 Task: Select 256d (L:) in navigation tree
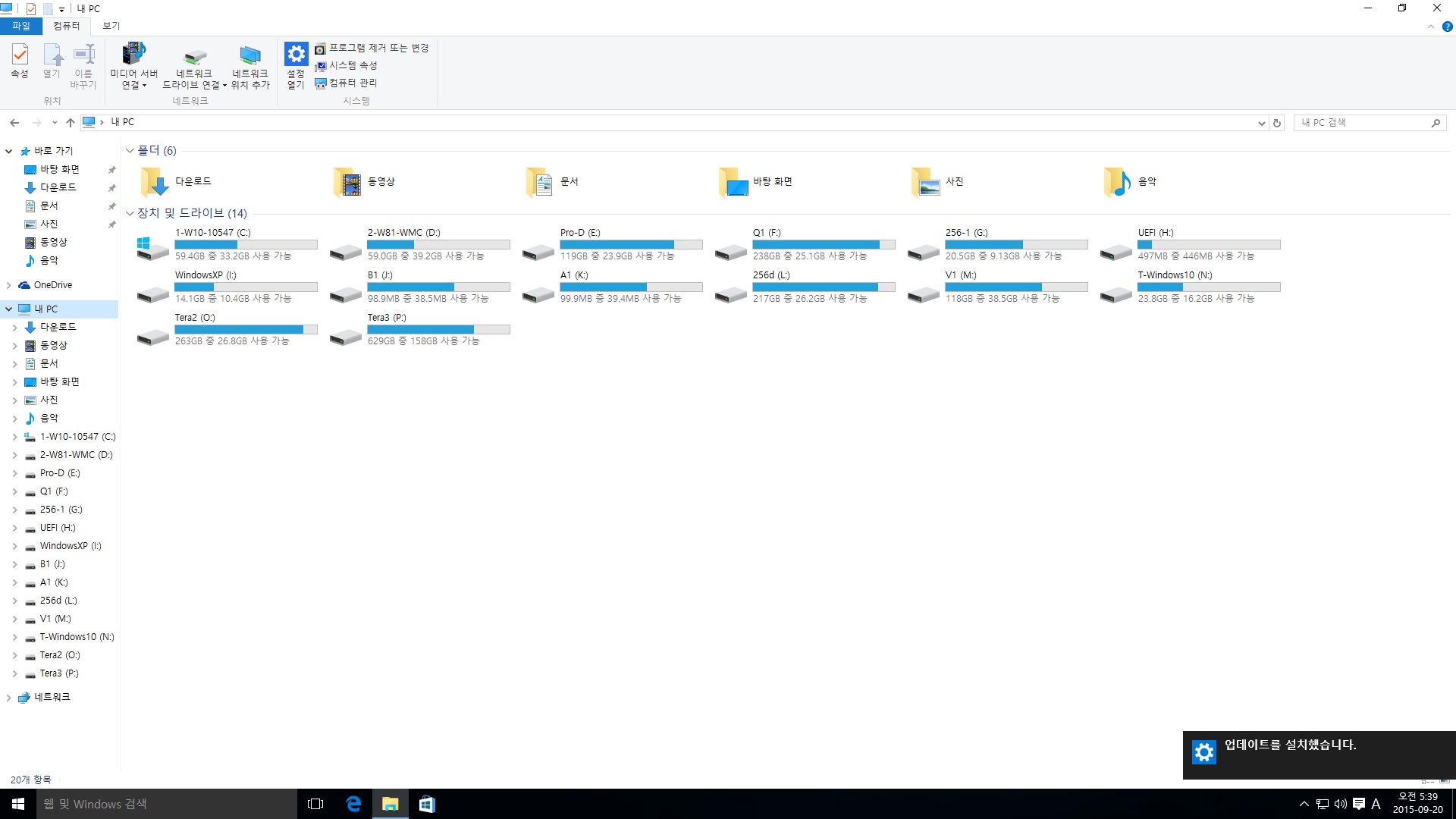pos(58,601)
